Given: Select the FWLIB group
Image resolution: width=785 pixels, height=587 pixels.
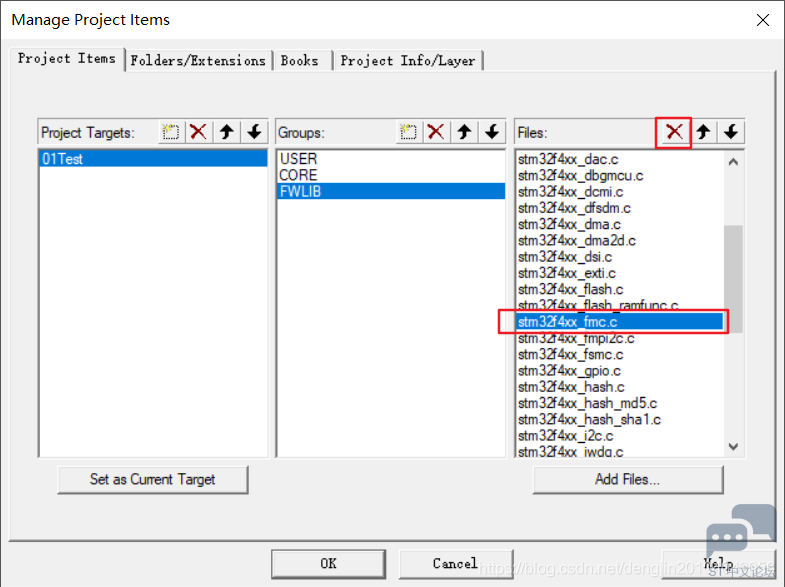Looking at the screenshot, I should [x=390, y=191].
